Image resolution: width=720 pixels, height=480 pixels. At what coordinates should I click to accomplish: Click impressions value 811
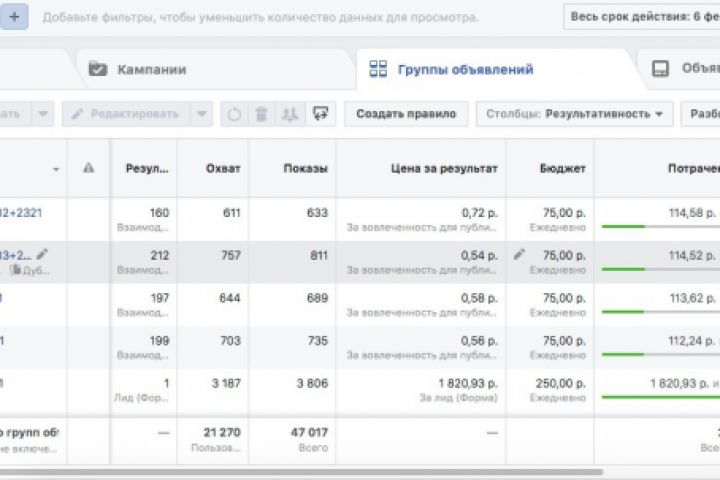point(319,255)
